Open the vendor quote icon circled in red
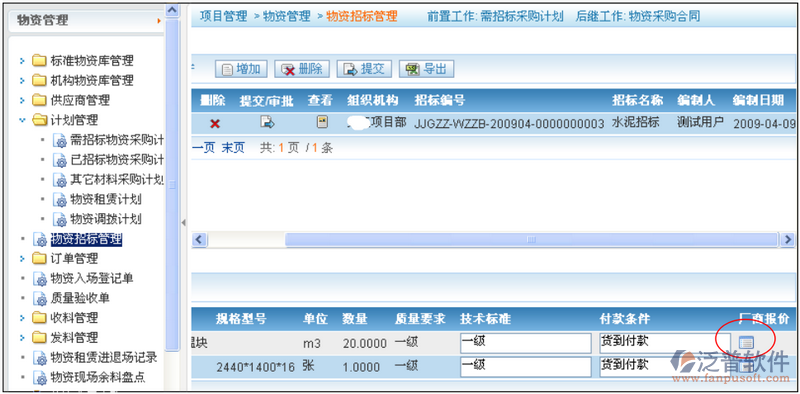Viewport: 800px width, 394px height. [x=746, y=342]
